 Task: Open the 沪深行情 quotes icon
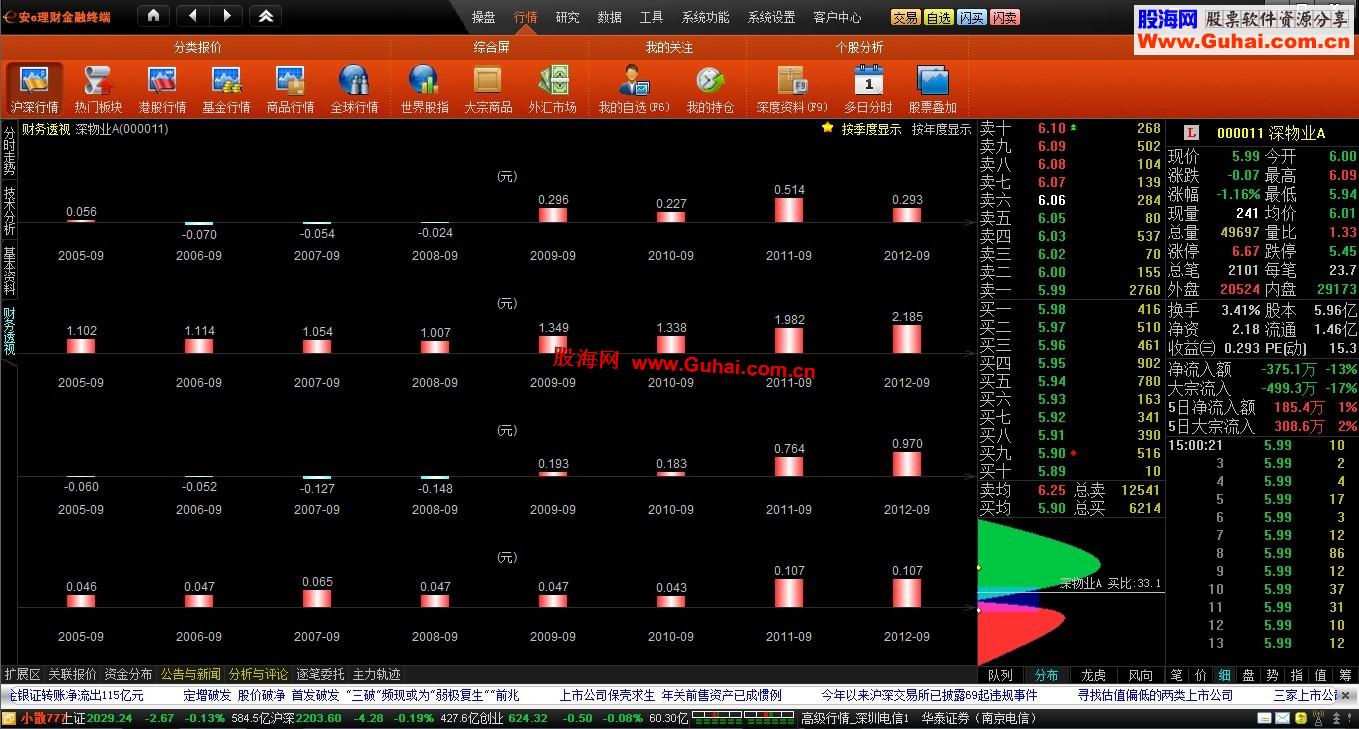35,90
